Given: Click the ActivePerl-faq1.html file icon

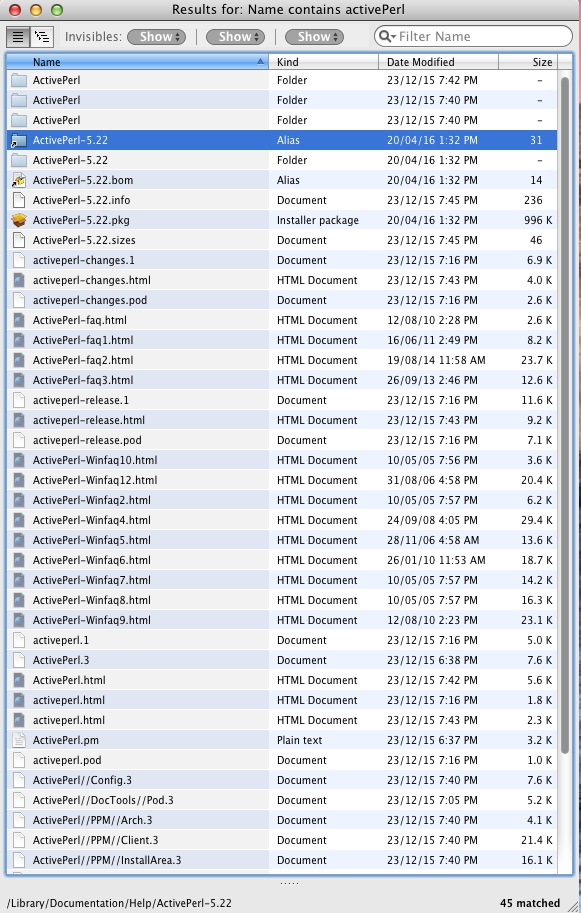Looking at the screenshot, I should (19, 340).
